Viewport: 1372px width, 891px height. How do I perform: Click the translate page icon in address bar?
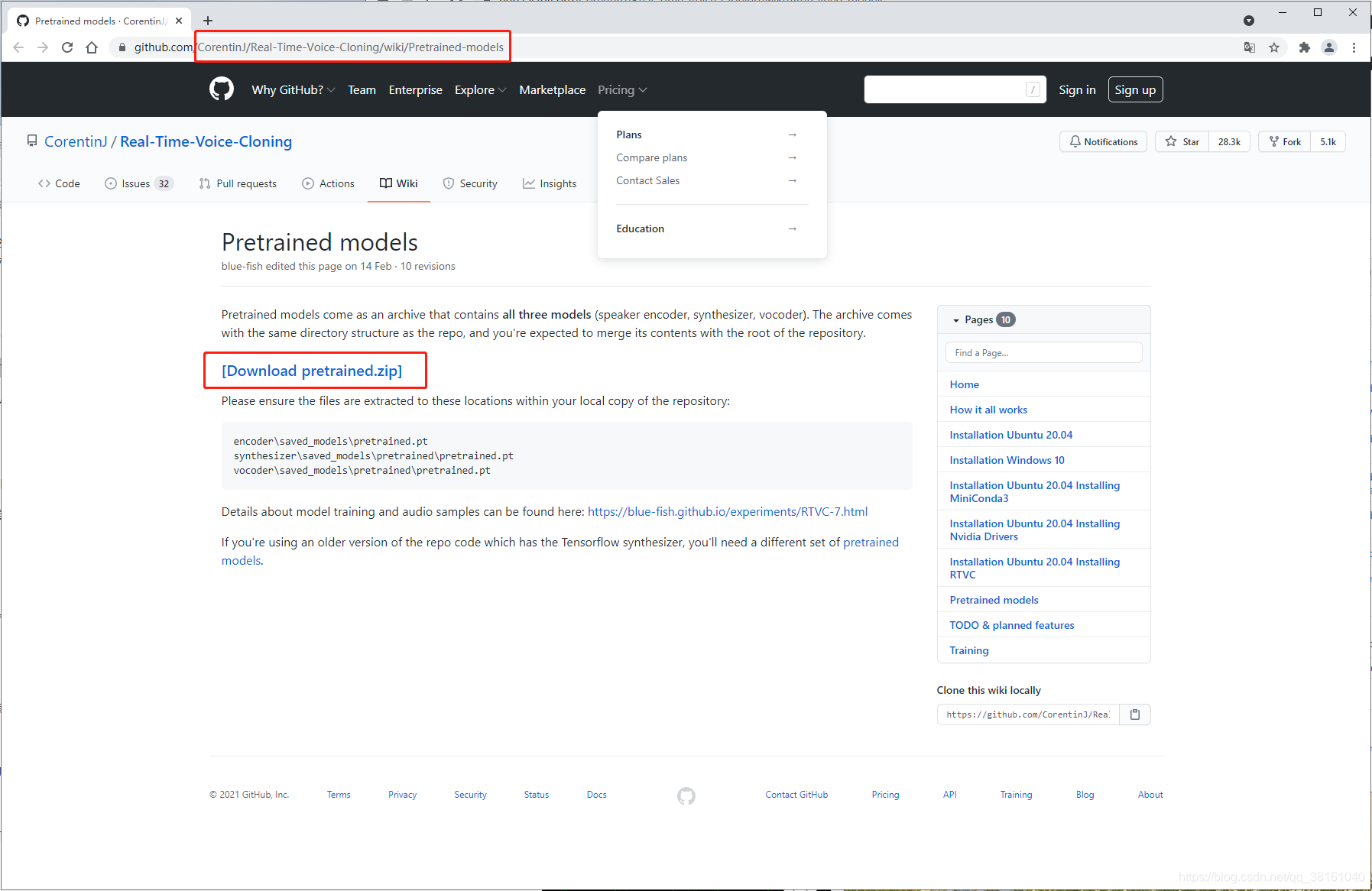pos(1250,47)
